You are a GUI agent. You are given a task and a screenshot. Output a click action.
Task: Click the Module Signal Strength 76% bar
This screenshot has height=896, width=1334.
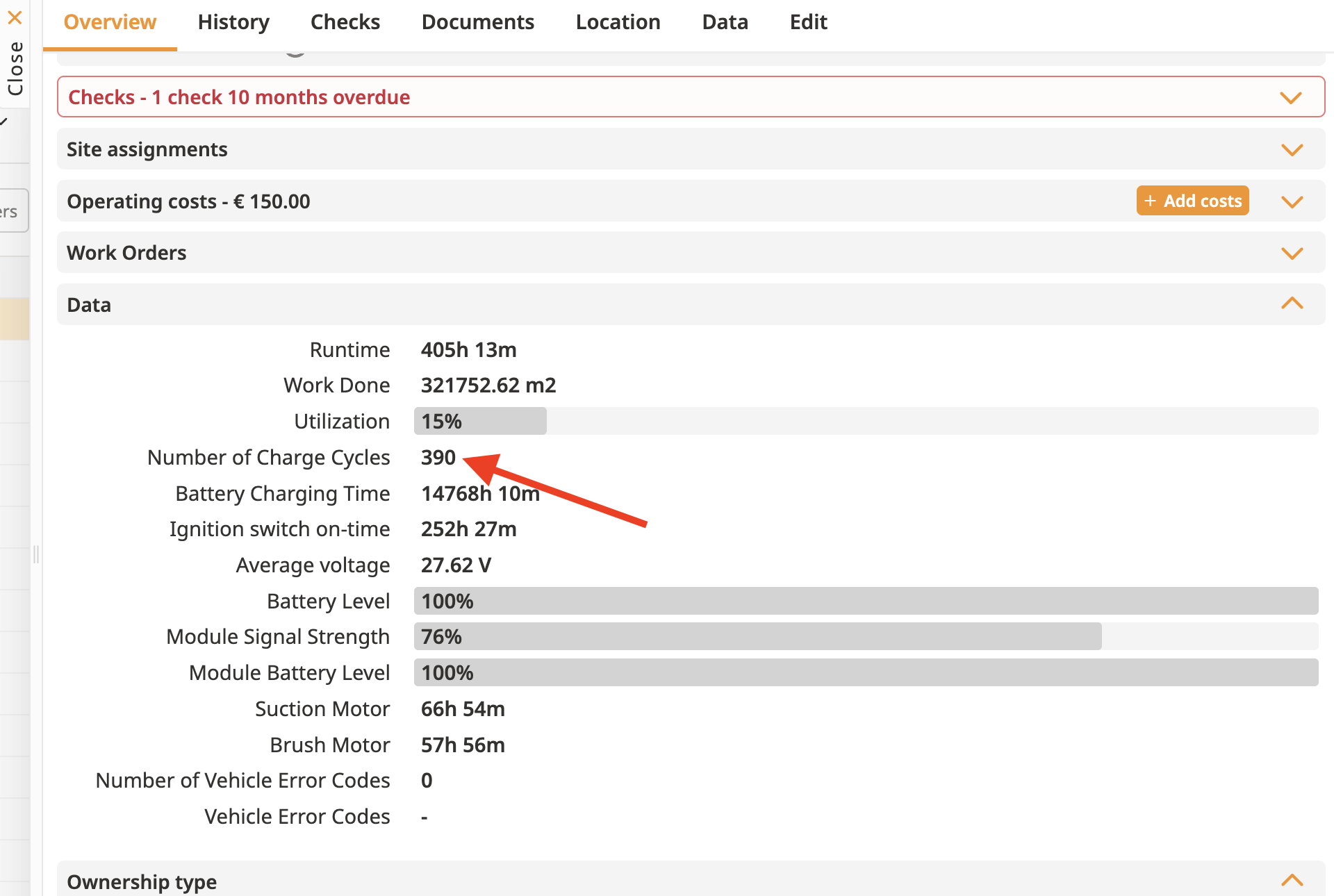point(757,636)
